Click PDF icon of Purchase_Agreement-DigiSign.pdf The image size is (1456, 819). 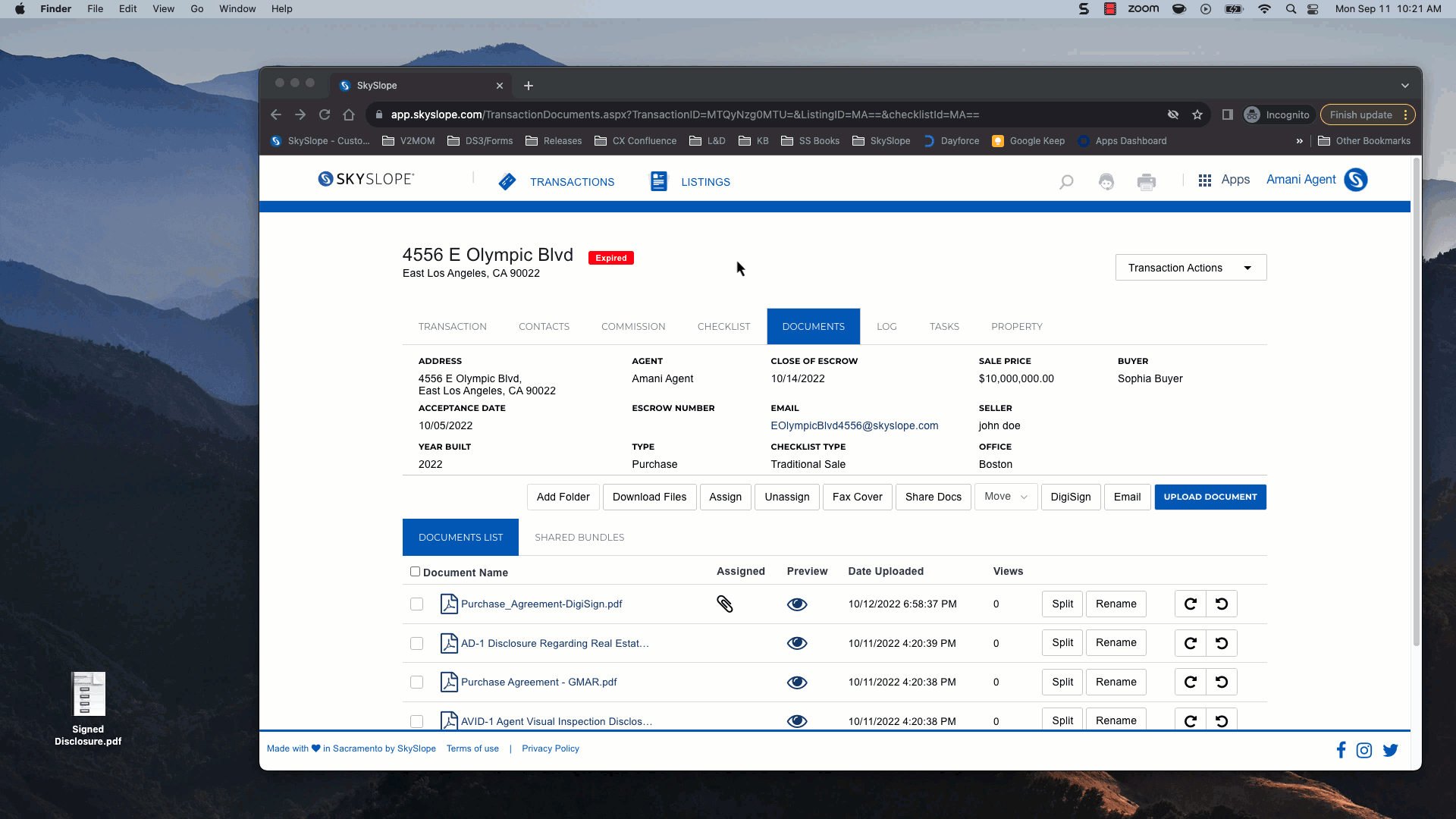tap(449, 604)
